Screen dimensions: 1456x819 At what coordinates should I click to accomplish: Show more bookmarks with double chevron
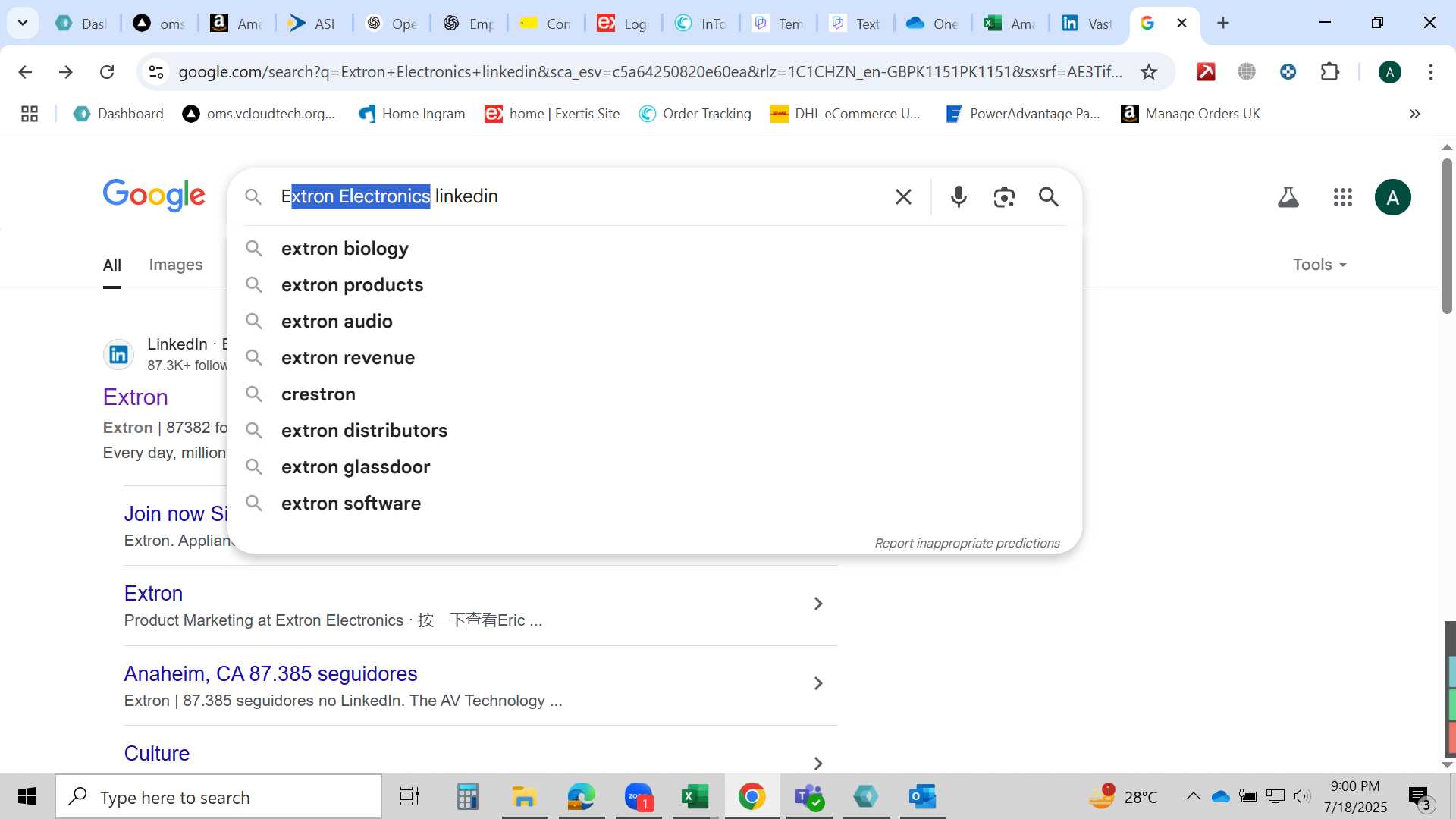pyautogui.click(x=1414, y=114)
